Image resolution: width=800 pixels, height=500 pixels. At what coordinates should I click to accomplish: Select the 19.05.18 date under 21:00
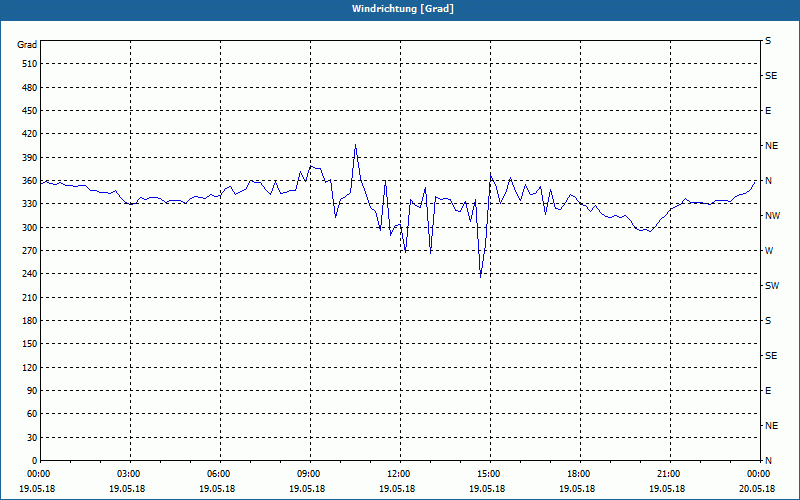click(x=667, y=489)
